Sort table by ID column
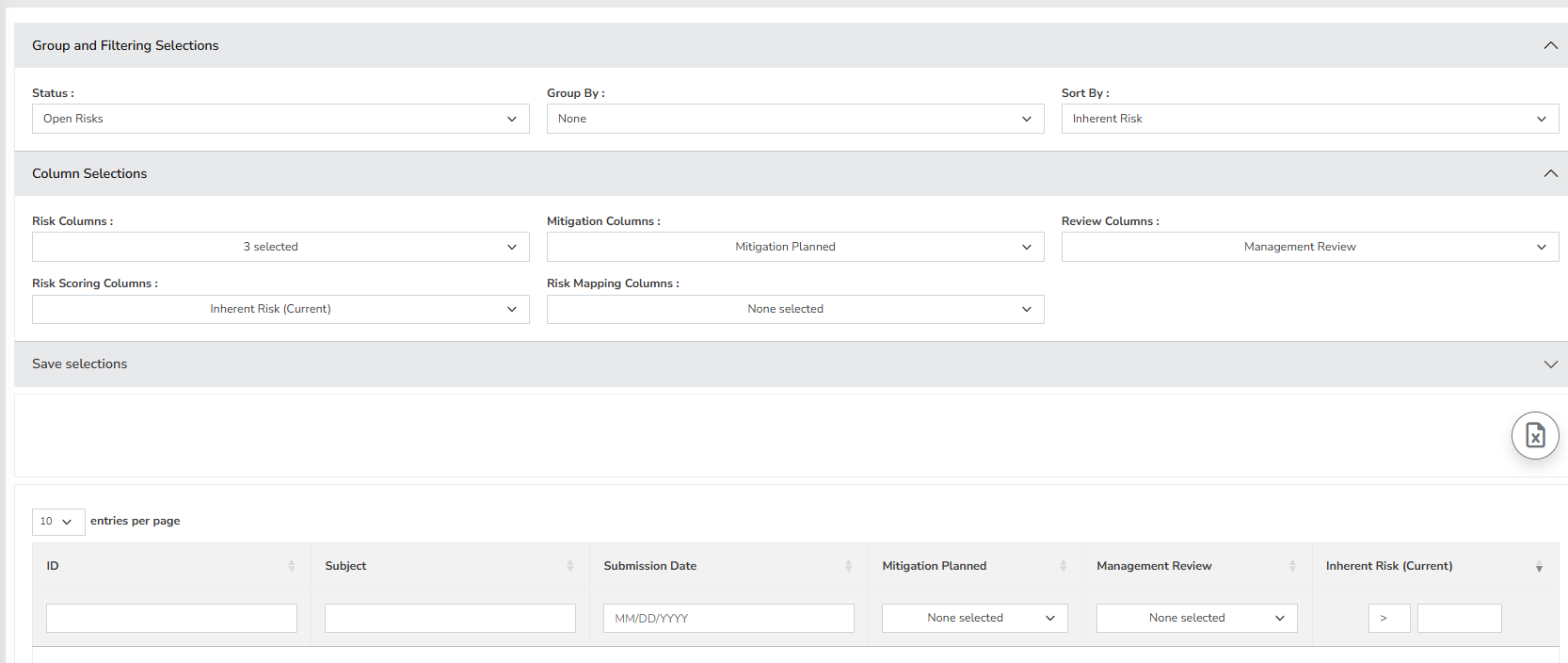 click(x=291, y=566)
